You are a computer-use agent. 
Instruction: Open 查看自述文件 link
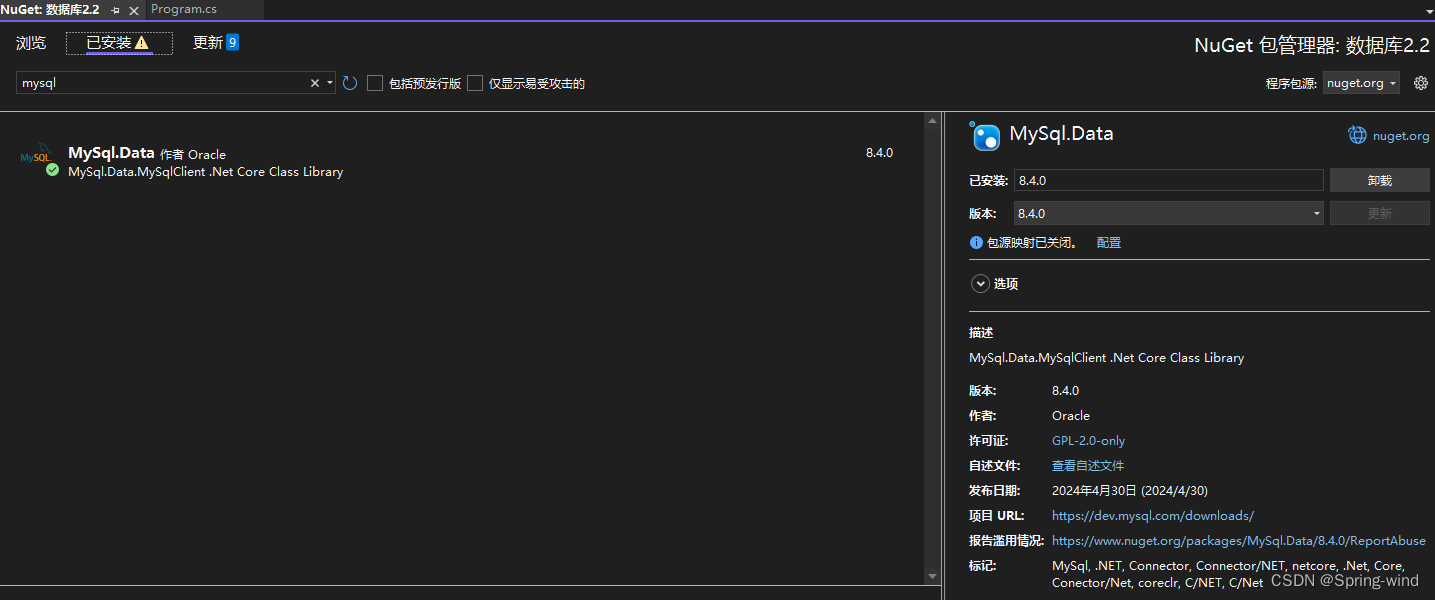[1088, 465]
